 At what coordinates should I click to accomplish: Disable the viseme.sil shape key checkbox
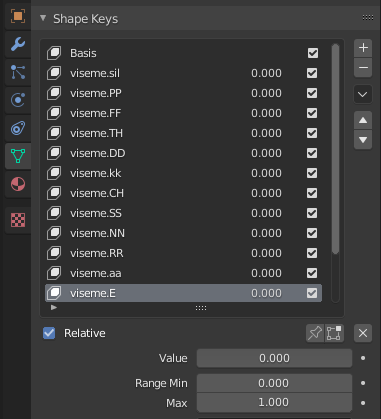pyautogui.click(x=312, y=73)
